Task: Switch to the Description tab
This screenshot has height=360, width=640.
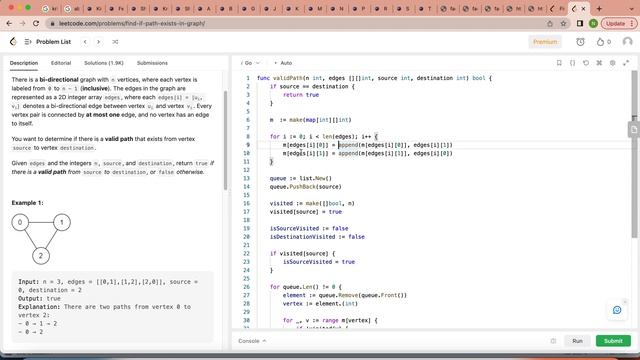Action: 24,63
